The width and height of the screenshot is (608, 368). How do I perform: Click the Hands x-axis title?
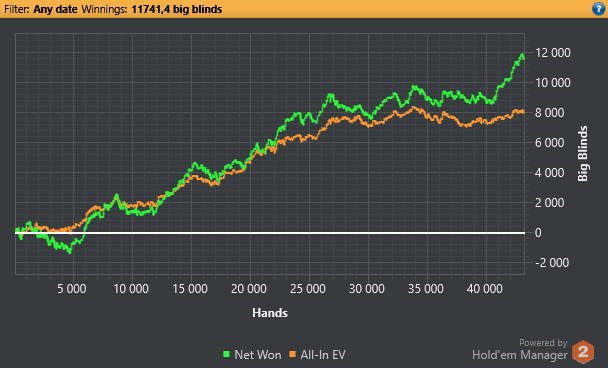270,313
